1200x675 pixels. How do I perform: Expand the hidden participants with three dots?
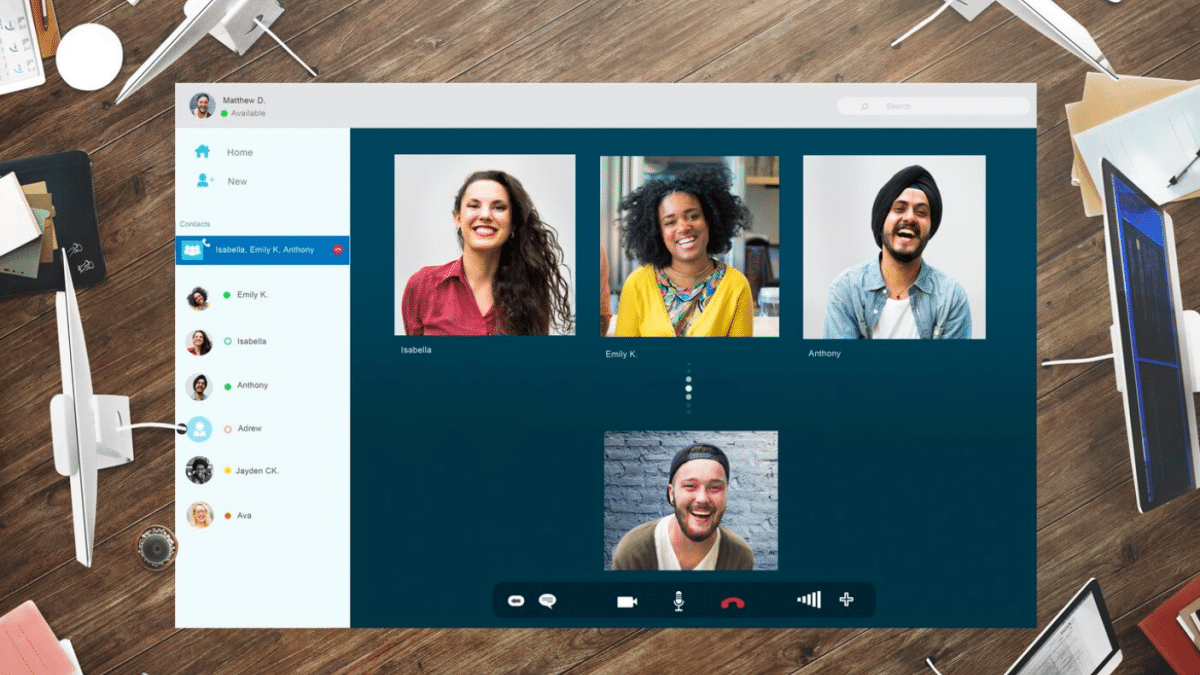click(x=689, y=388)
